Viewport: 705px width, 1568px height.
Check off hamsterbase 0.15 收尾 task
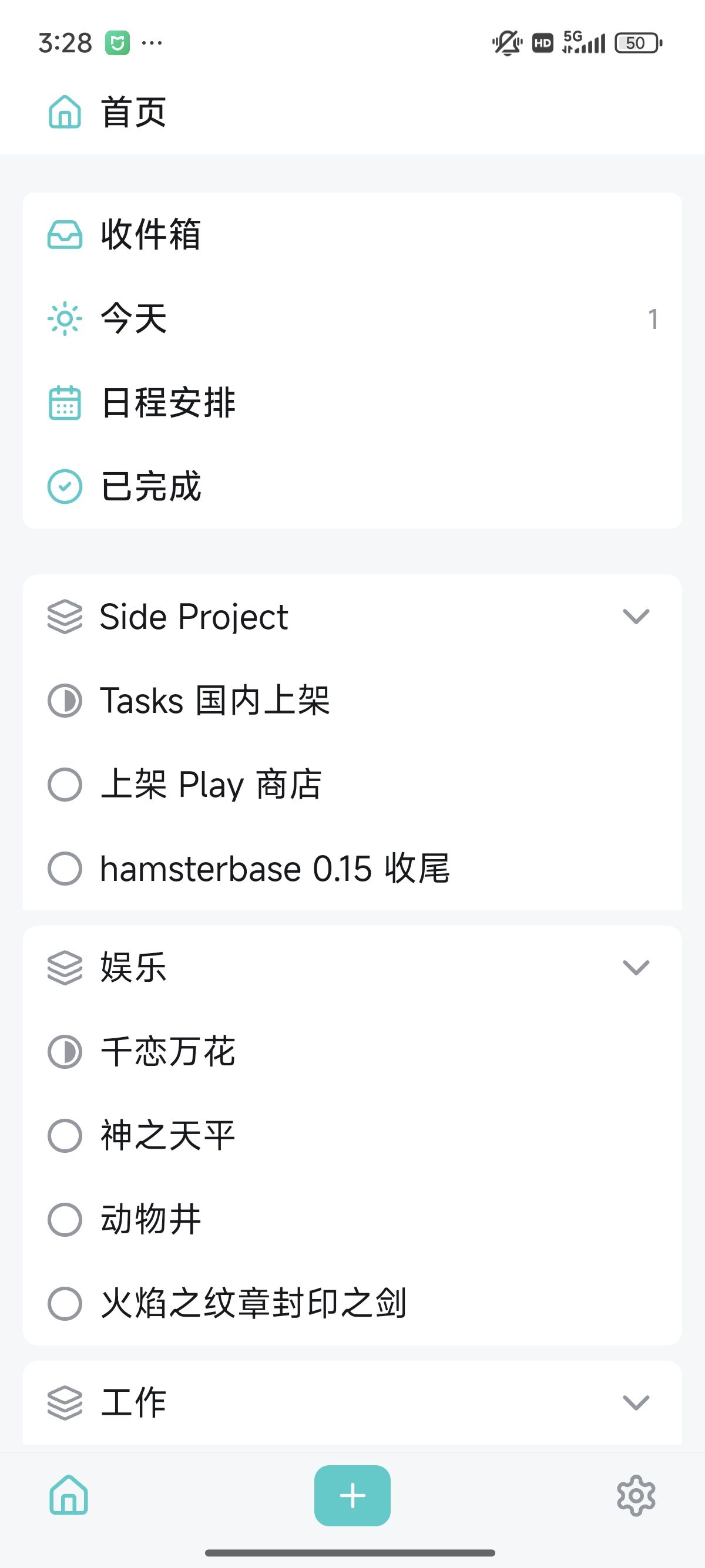click(x=65, y=868)
